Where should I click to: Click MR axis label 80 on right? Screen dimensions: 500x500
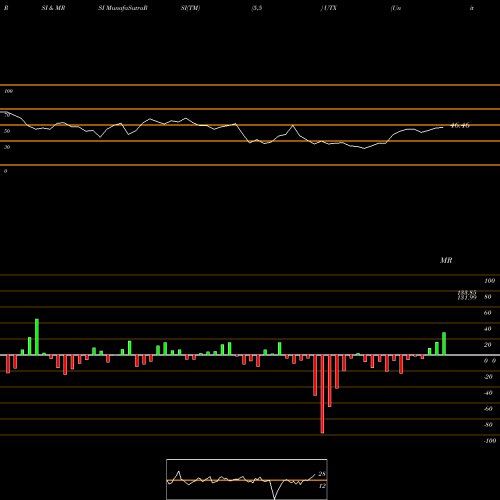(x=488, y=297)
